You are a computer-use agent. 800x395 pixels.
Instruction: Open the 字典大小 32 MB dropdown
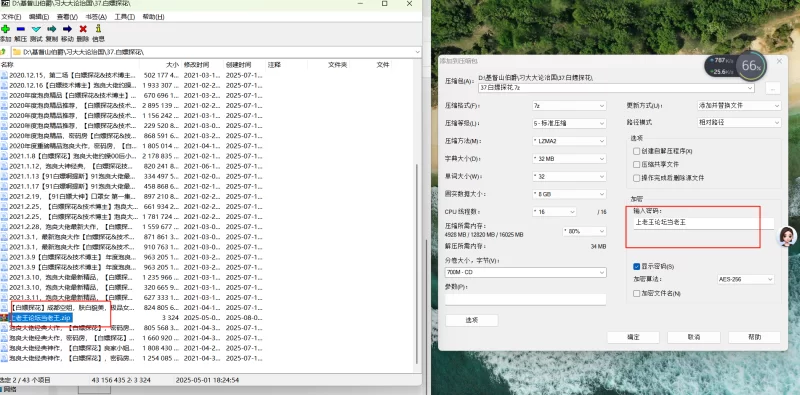pyautogui.click(x=569, y=159)
